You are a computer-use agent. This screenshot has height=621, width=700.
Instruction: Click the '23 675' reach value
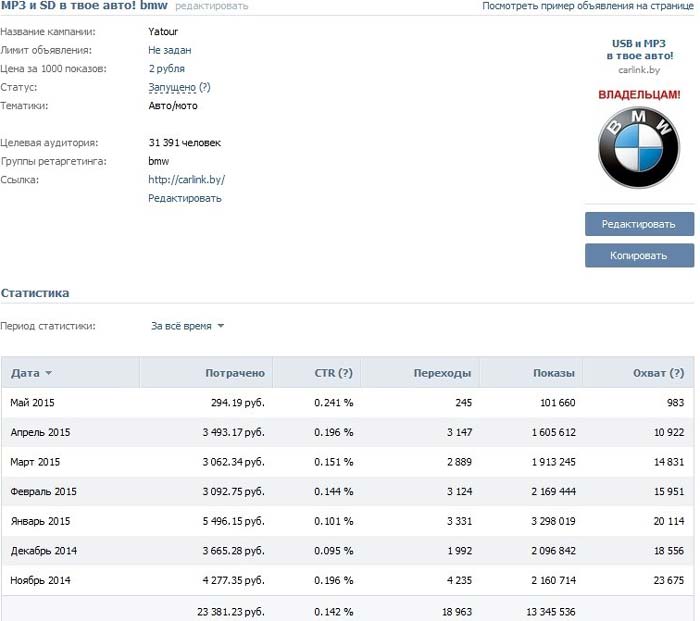tap(669, 580)
